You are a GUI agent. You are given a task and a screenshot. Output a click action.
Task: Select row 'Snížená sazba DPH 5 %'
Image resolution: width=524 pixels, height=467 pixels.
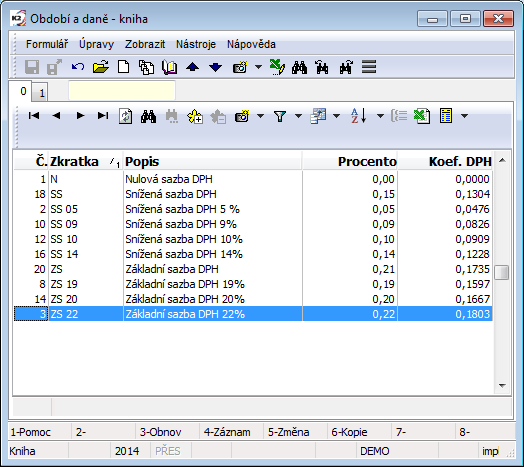click(253, 209)
